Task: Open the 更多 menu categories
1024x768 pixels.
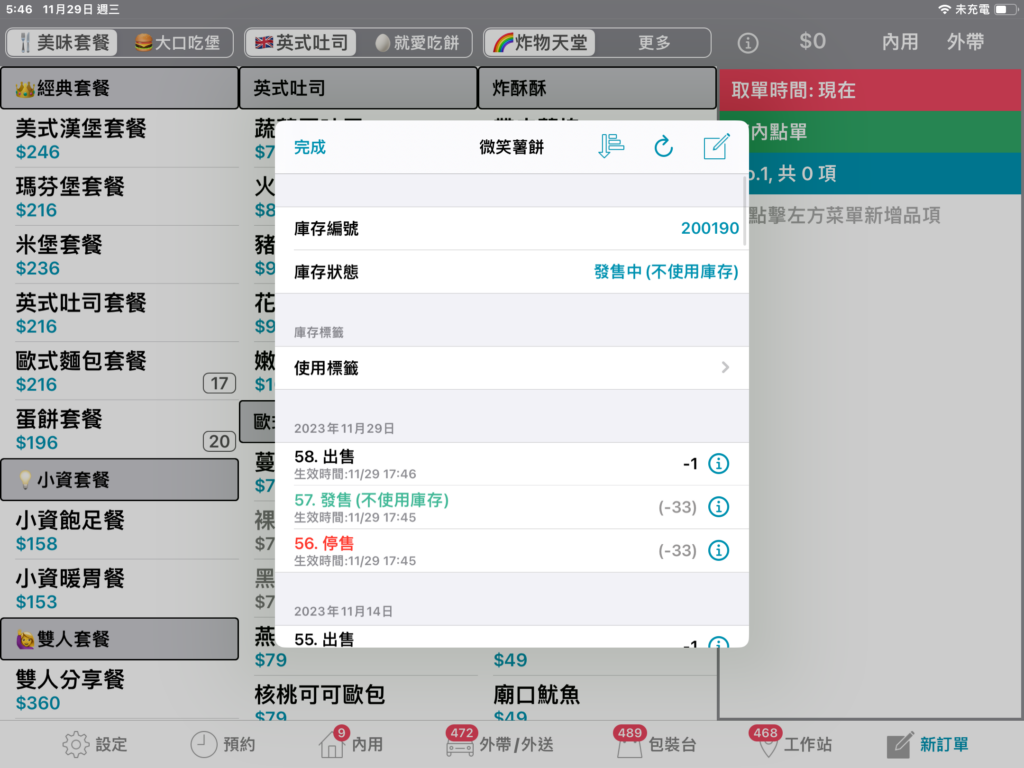Action: point(654,42)
